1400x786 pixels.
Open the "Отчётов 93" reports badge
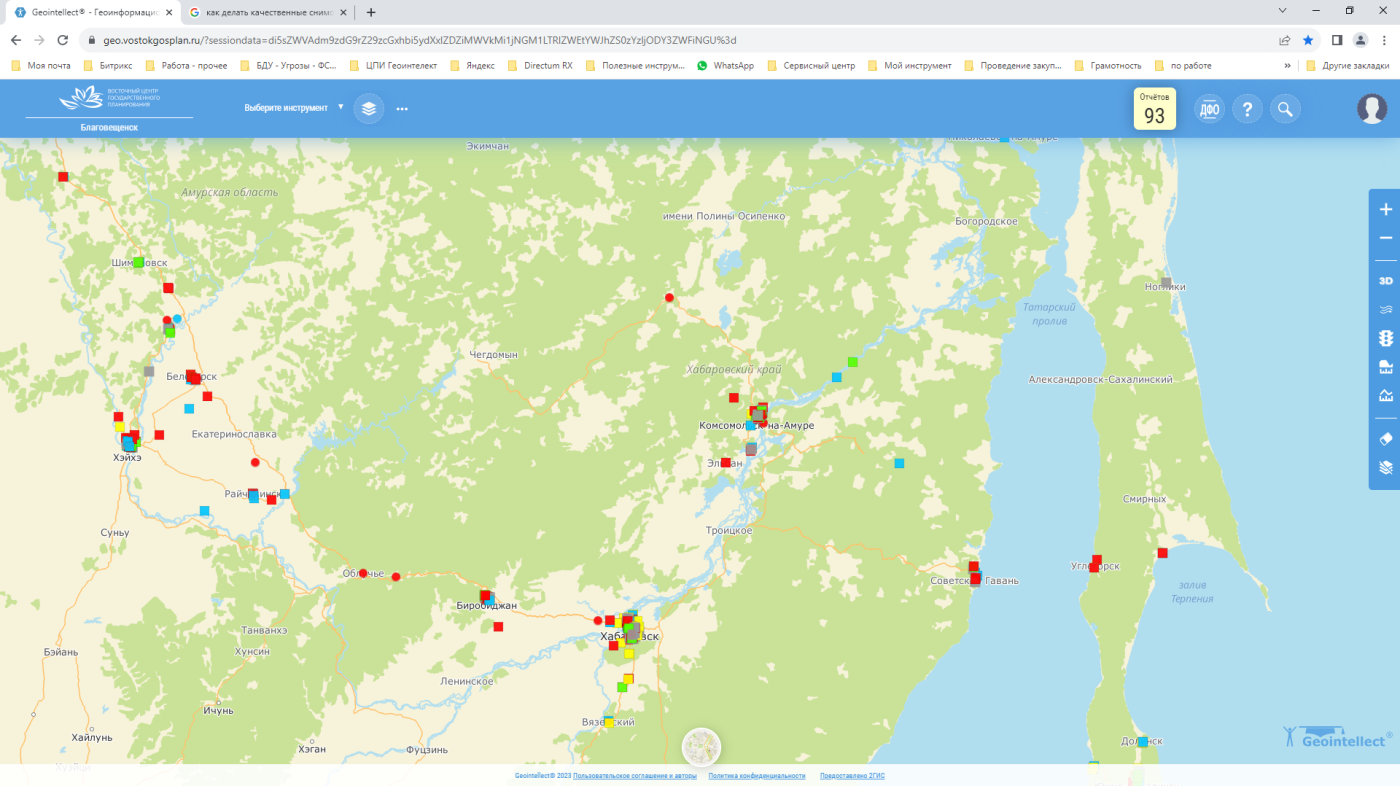click(x=1154, y=109)
